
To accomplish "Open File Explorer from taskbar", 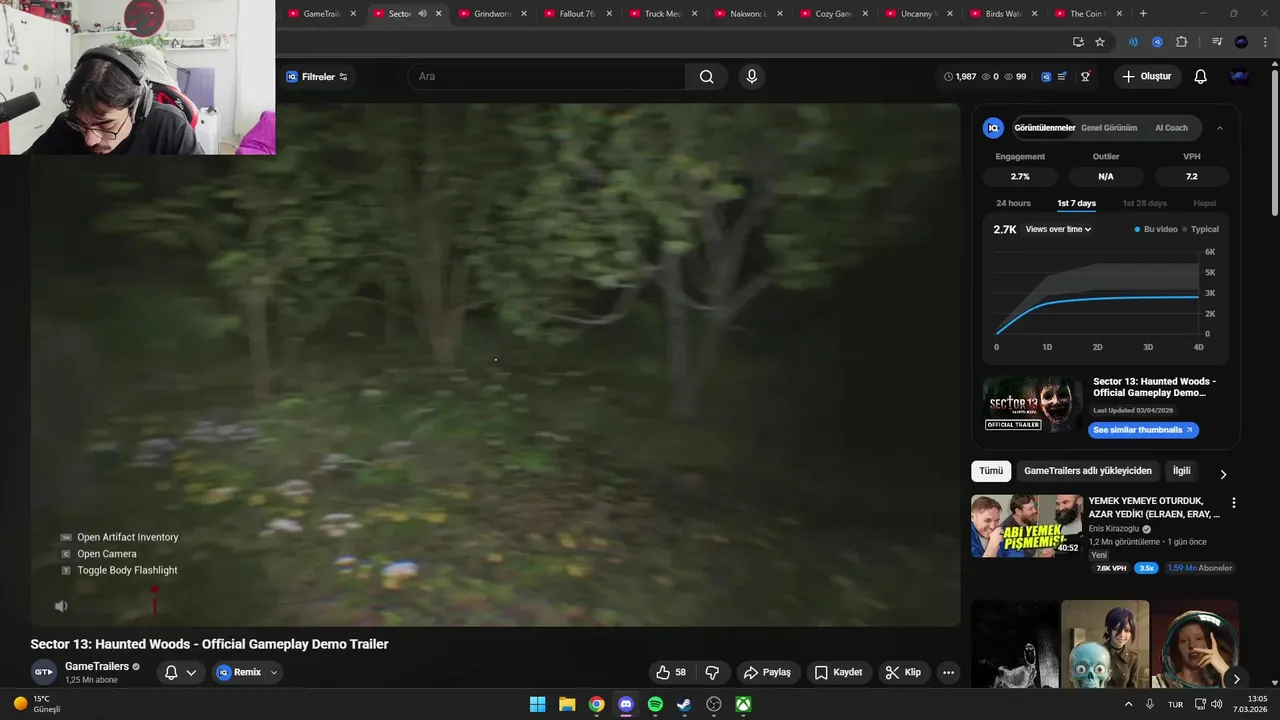I will pos(567,704).
